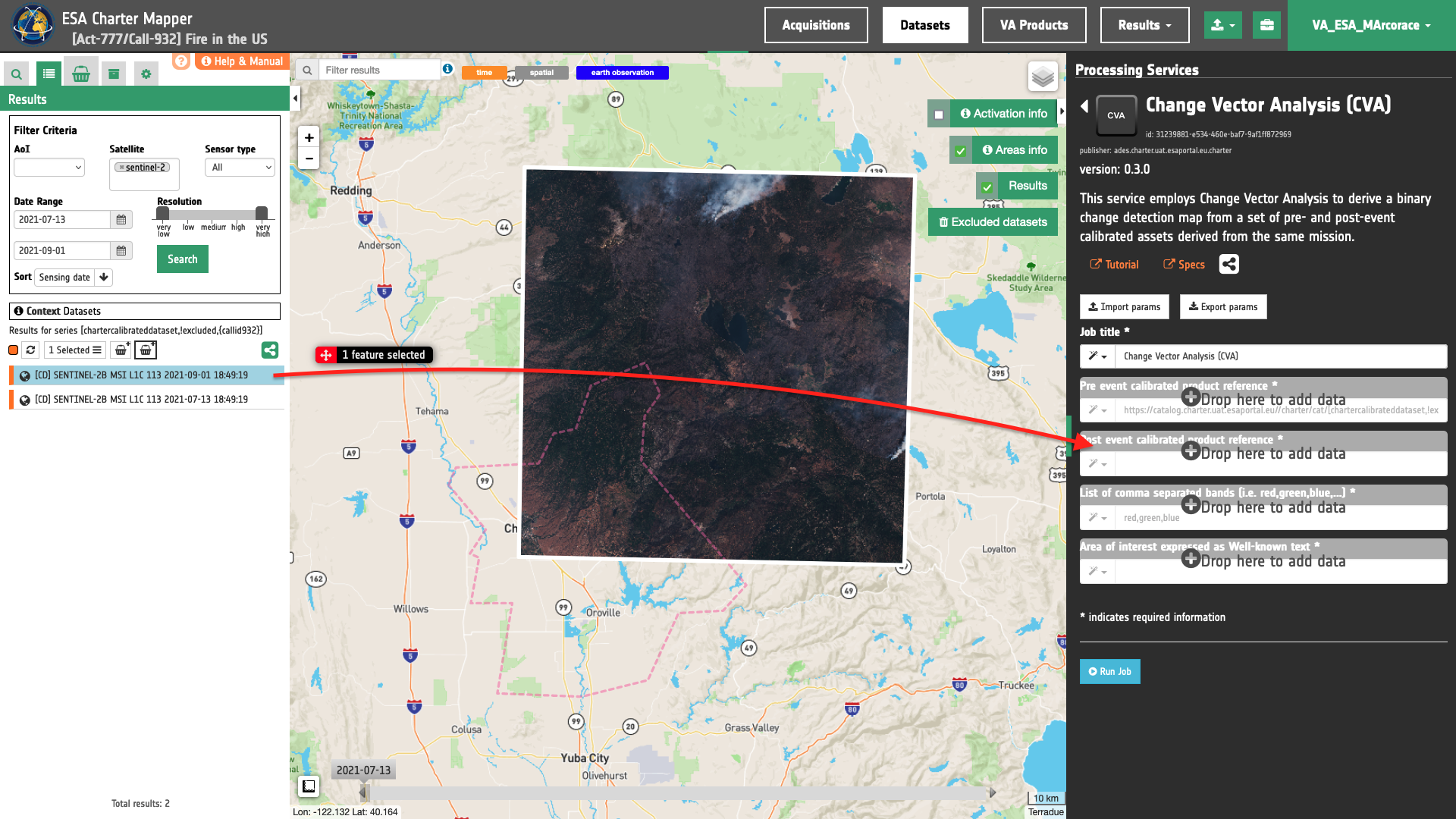Open calendar for end date 2021-09-01
Screen dimensions: 1456x819
121,251
